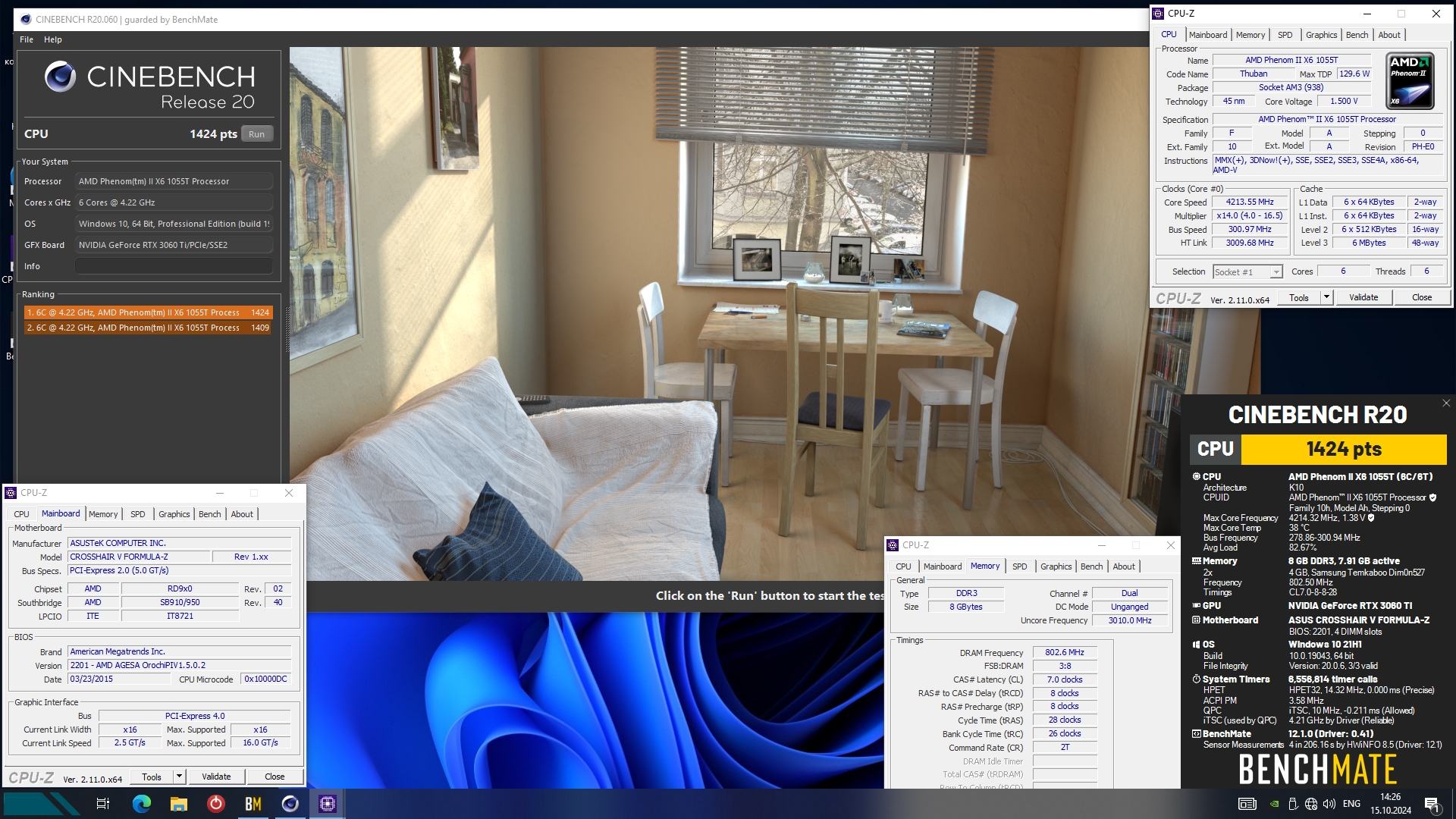Screen dimensions: 1456x819
Task: Switch to Memory tab in top-right CPU-Z
Action: [x=1250, y=35]
